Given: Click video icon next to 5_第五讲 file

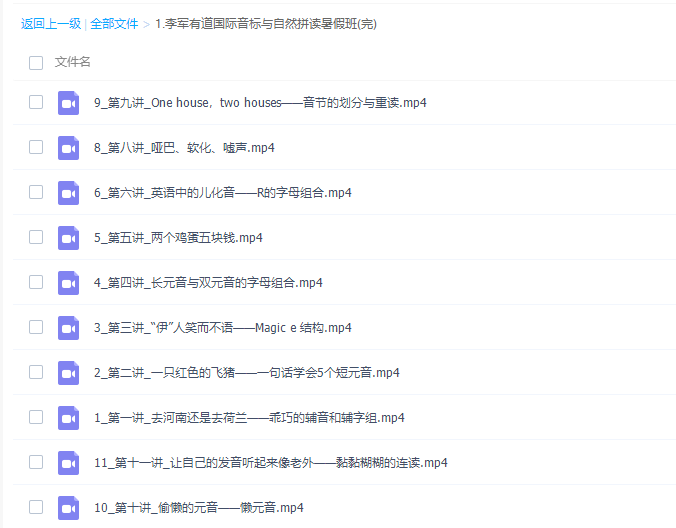Looking at the screenshot, I should click(68, 237).
